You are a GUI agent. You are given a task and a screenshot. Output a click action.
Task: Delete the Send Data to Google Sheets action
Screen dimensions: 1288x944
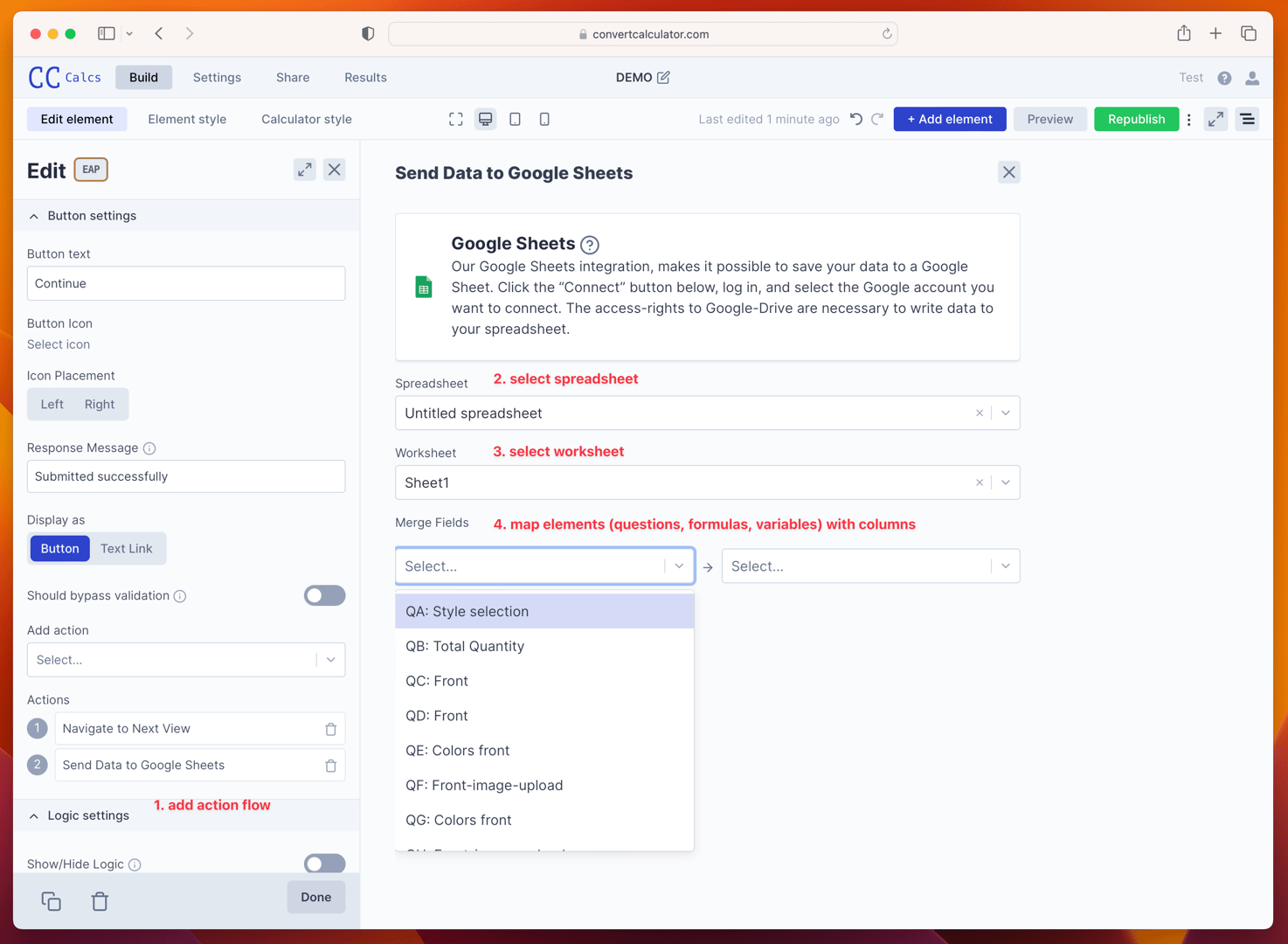tap(331, 766)
